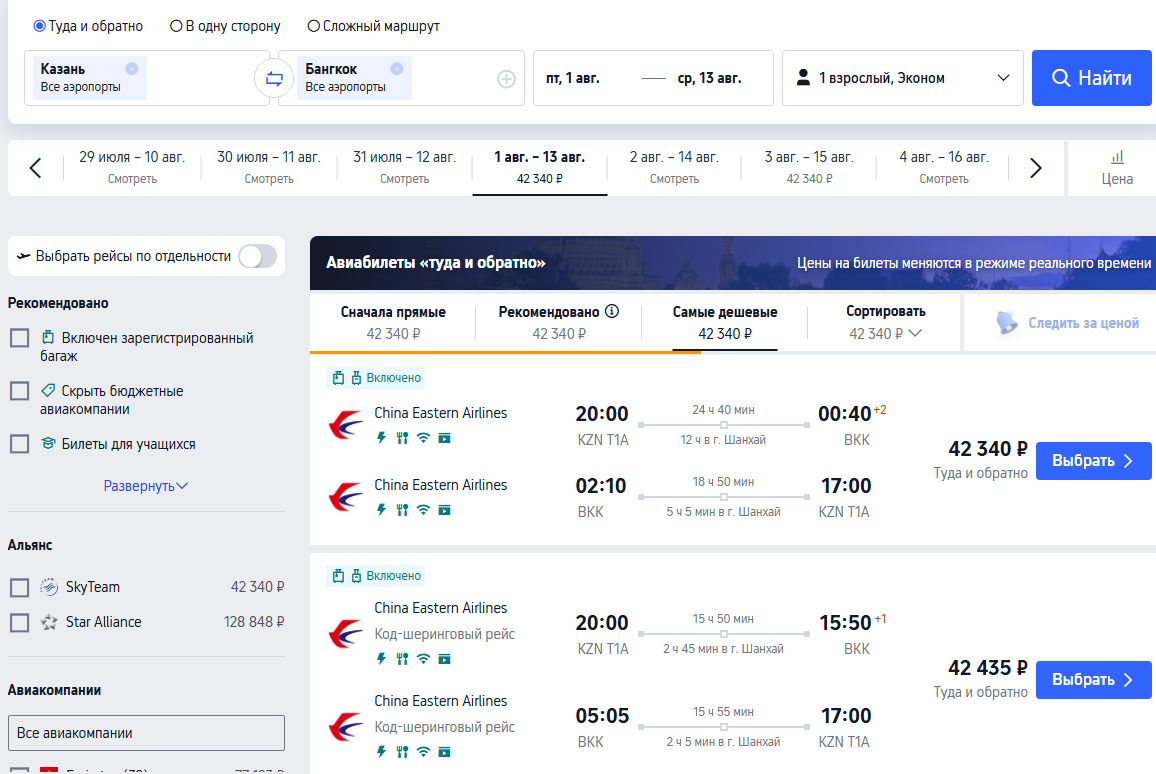
Task: Toggle Выбрать рейсы по отдельности switch
Action: pyautogui.click(x=257, y=257)
